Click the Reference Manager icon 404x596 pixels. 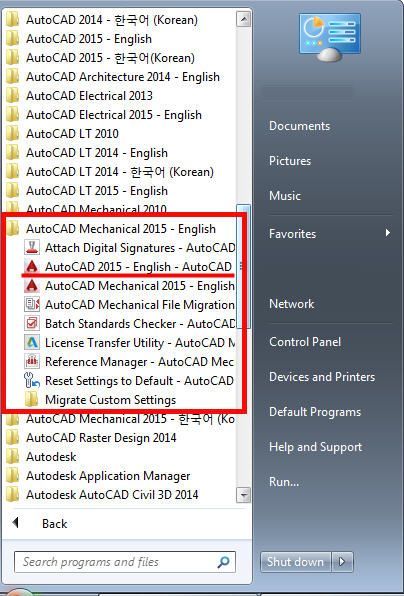click(32, 361)
